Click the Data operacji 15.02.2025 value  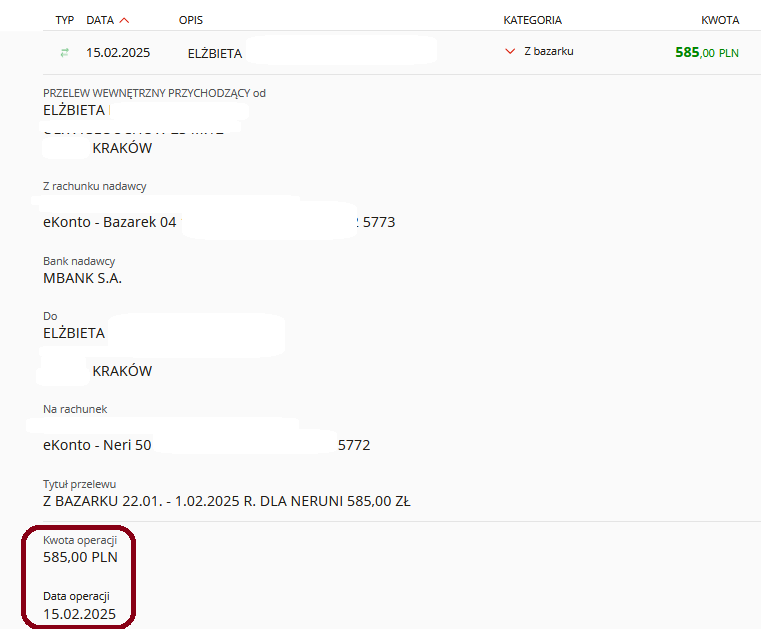click(79, 613)
